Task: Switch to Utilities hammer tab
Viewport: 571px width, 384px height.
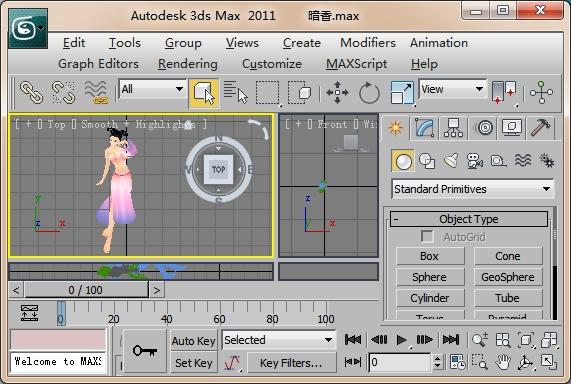Action: (x=540, y=128)
